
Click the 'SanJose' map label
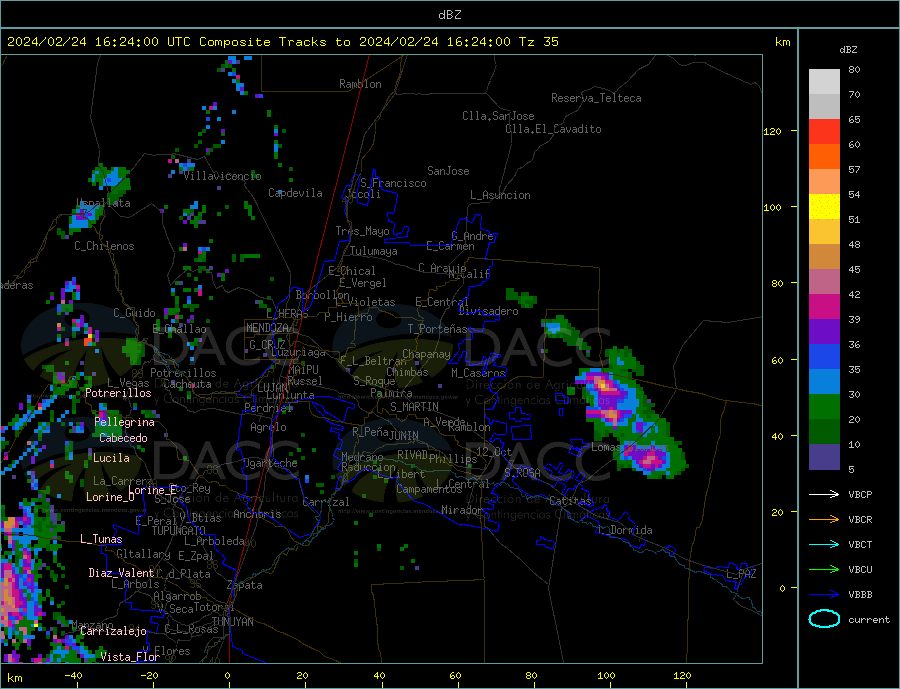click(448, 171)
